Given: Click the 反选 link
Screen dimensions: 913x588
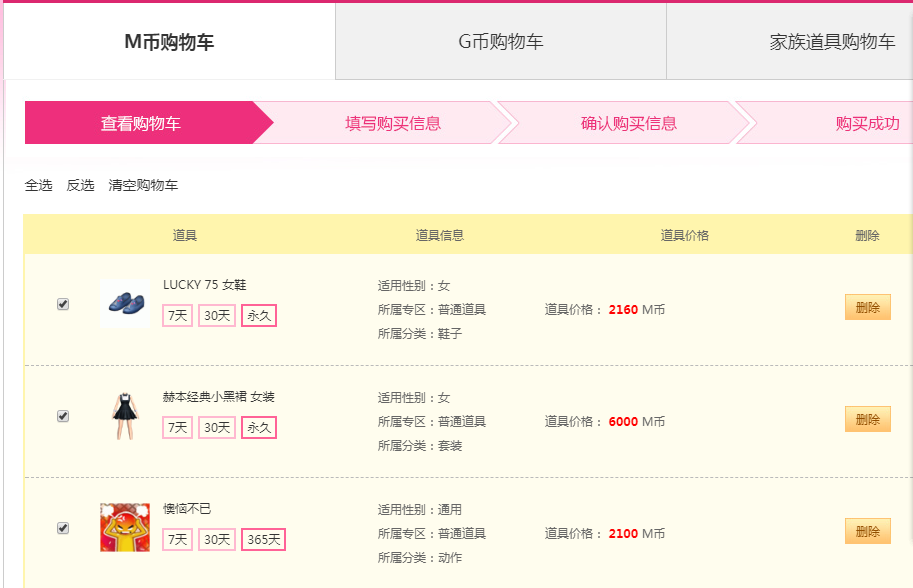Looking at the screenshot, I should pyautogui.click(x=80, y=185).
